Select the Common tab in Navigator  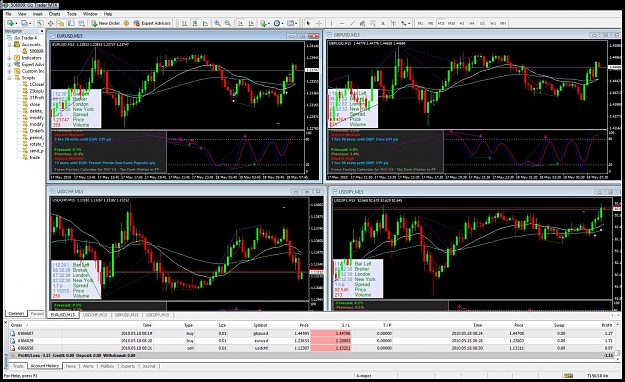point(16,314)
